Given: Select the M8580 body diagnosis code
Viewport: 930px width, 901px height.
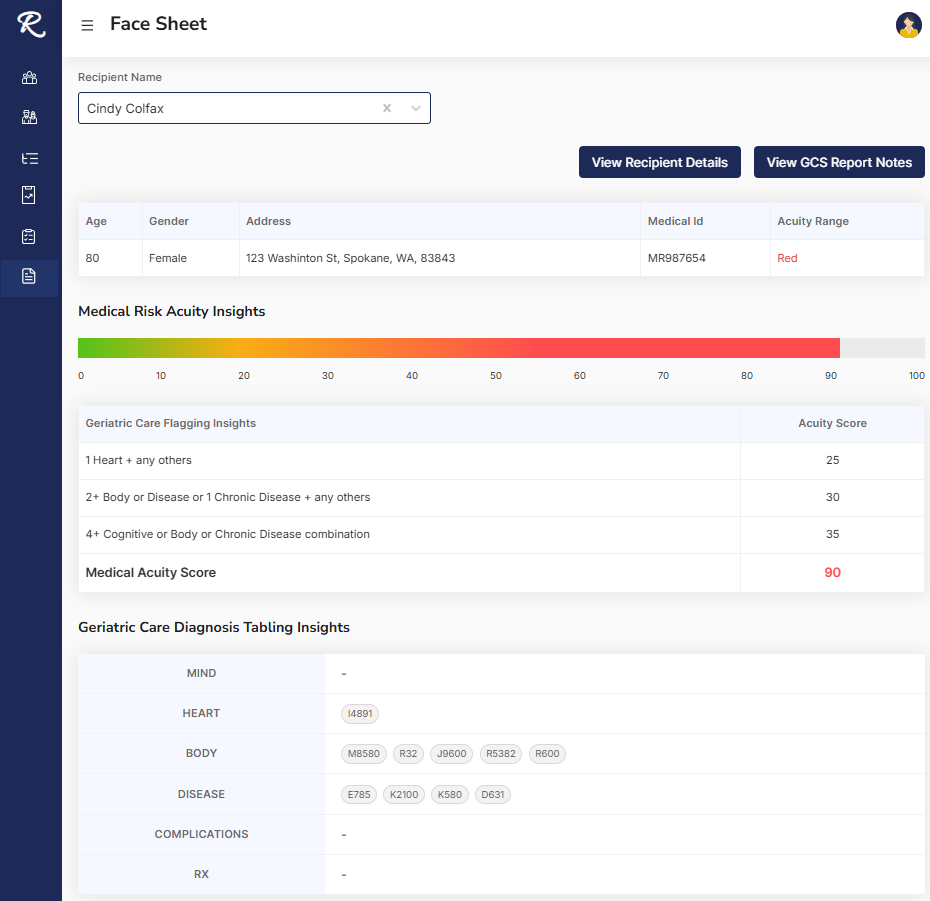Looking at the screenshot, I should 364,753.
